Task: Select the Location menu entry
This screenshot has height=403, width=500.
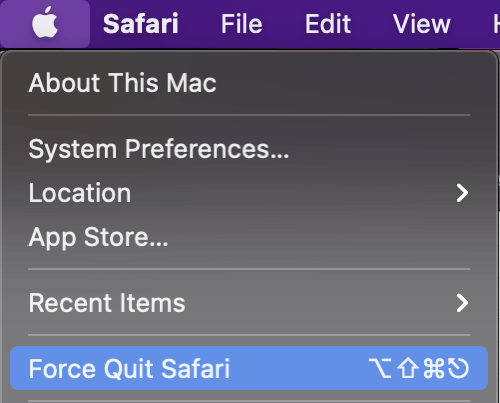Action: point(80,193)
